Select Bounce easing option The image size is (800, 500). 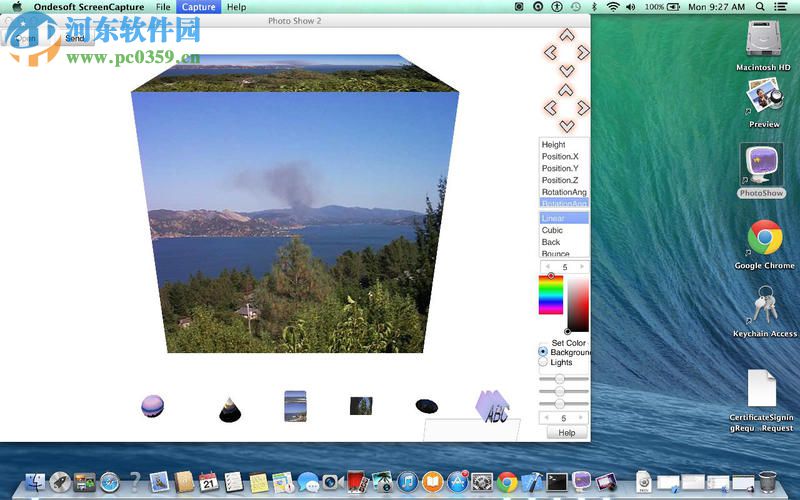tap(564, 253)
